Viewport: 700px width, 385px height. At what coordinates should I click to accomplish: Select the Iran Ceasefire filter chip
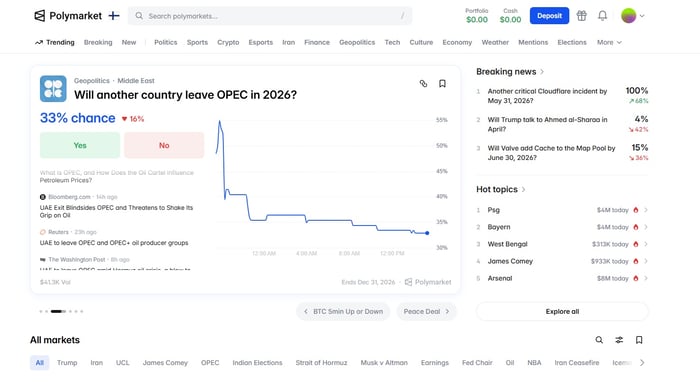point(577,363)
